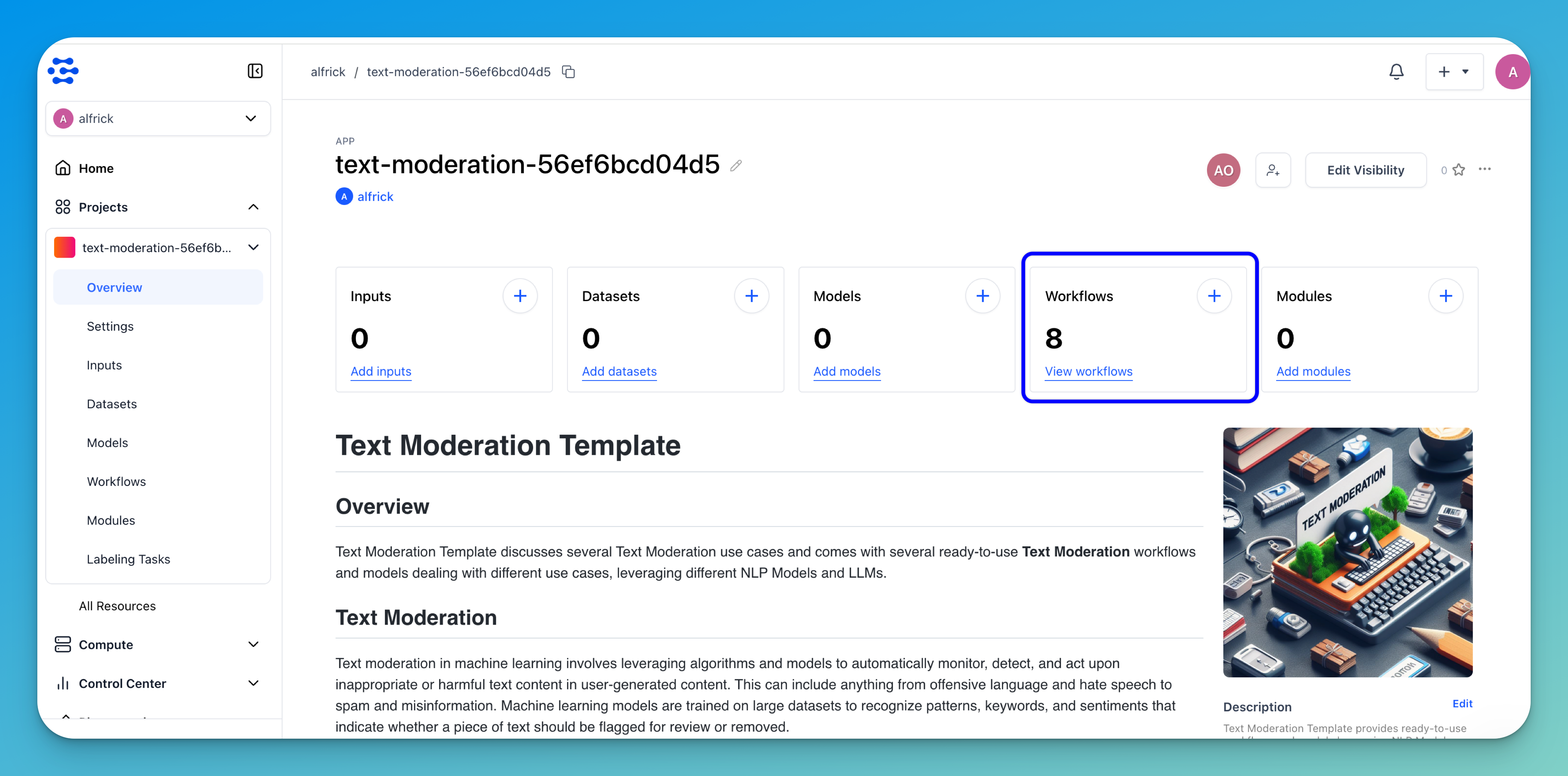
Task: Open Labeling Tasks in the sidebar
Action: [128, 559]
